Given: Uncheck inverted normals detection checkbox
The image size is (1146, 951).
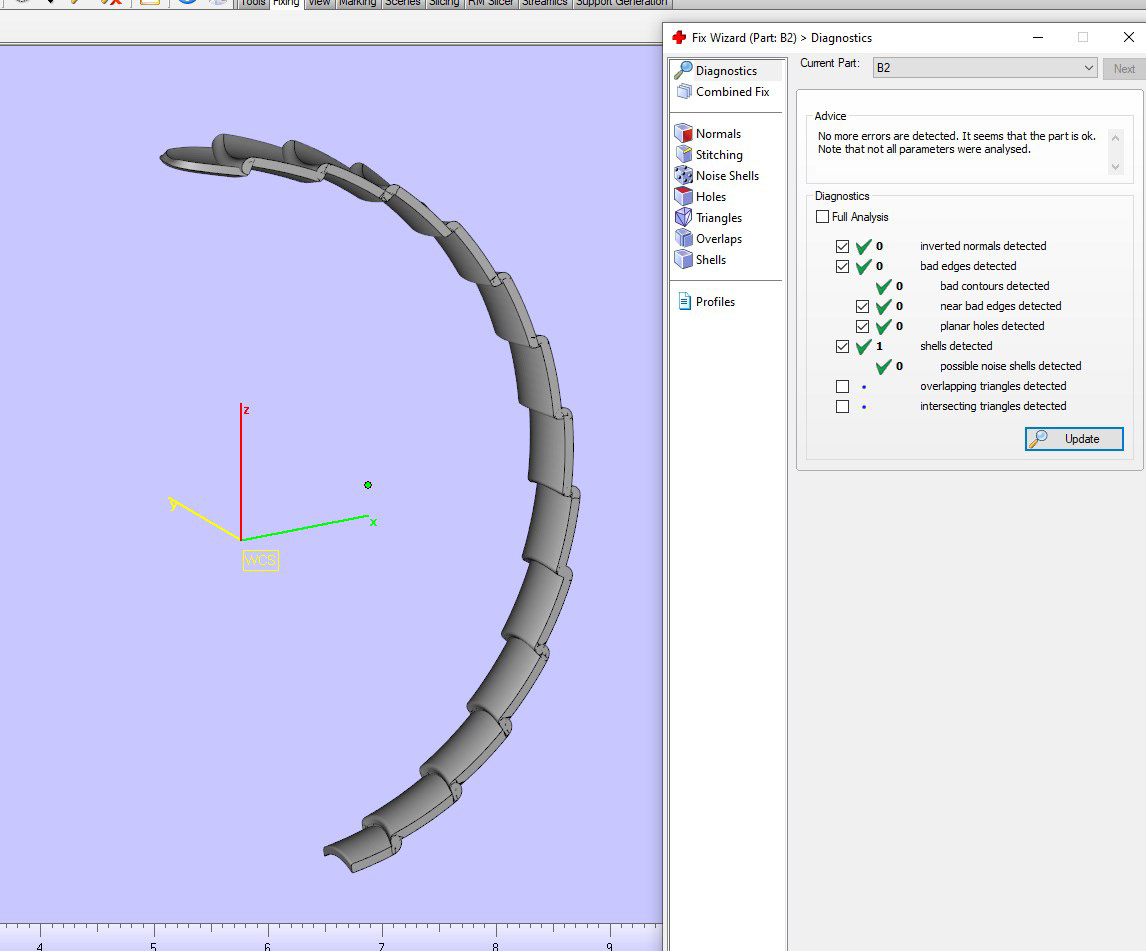Looking at the screenshot, I should tap(842, 246).
